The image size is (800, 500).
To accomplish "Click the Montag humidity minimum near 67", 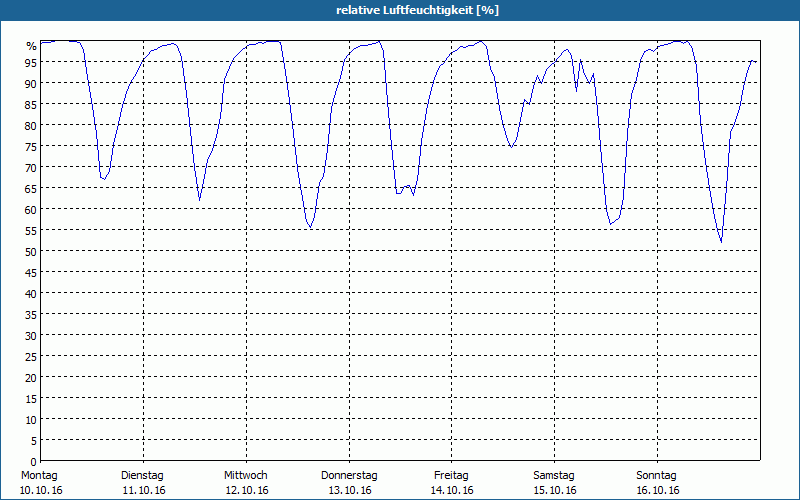I will tap(104, 179).
